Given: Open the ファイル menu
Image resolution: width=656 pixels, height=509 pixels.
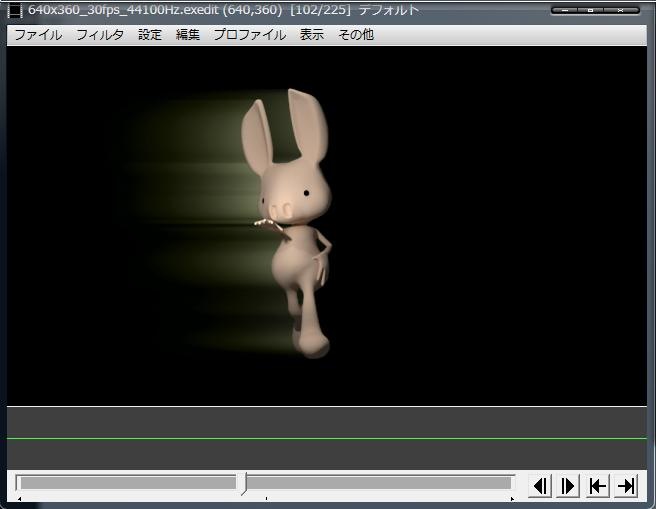Looking at the screenshot, I should pos(37,34).
